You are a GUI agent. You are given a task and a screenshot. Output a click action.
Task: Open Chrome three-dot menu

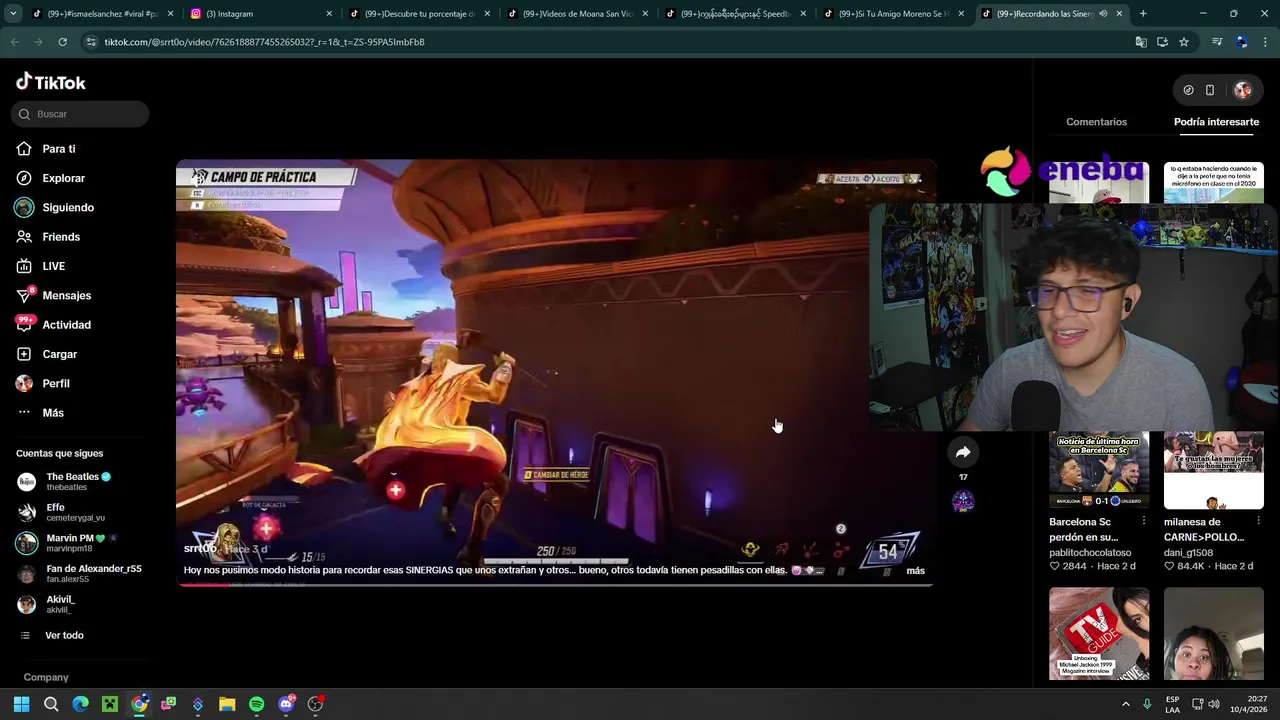(x=1265, y=42)
